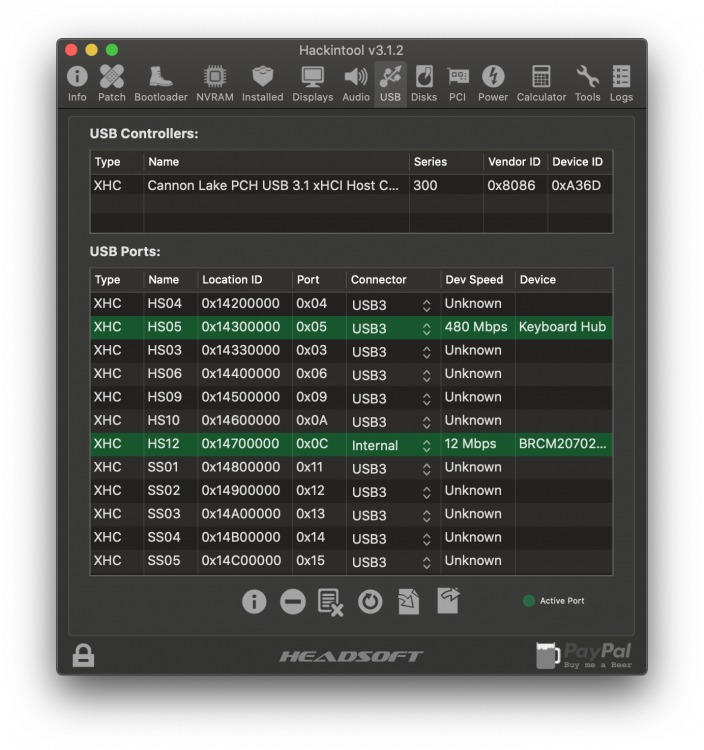This screenshot has width=704, height=750.
Task: Change HS12 Internal connector type
Action: (x=391, y=445)
